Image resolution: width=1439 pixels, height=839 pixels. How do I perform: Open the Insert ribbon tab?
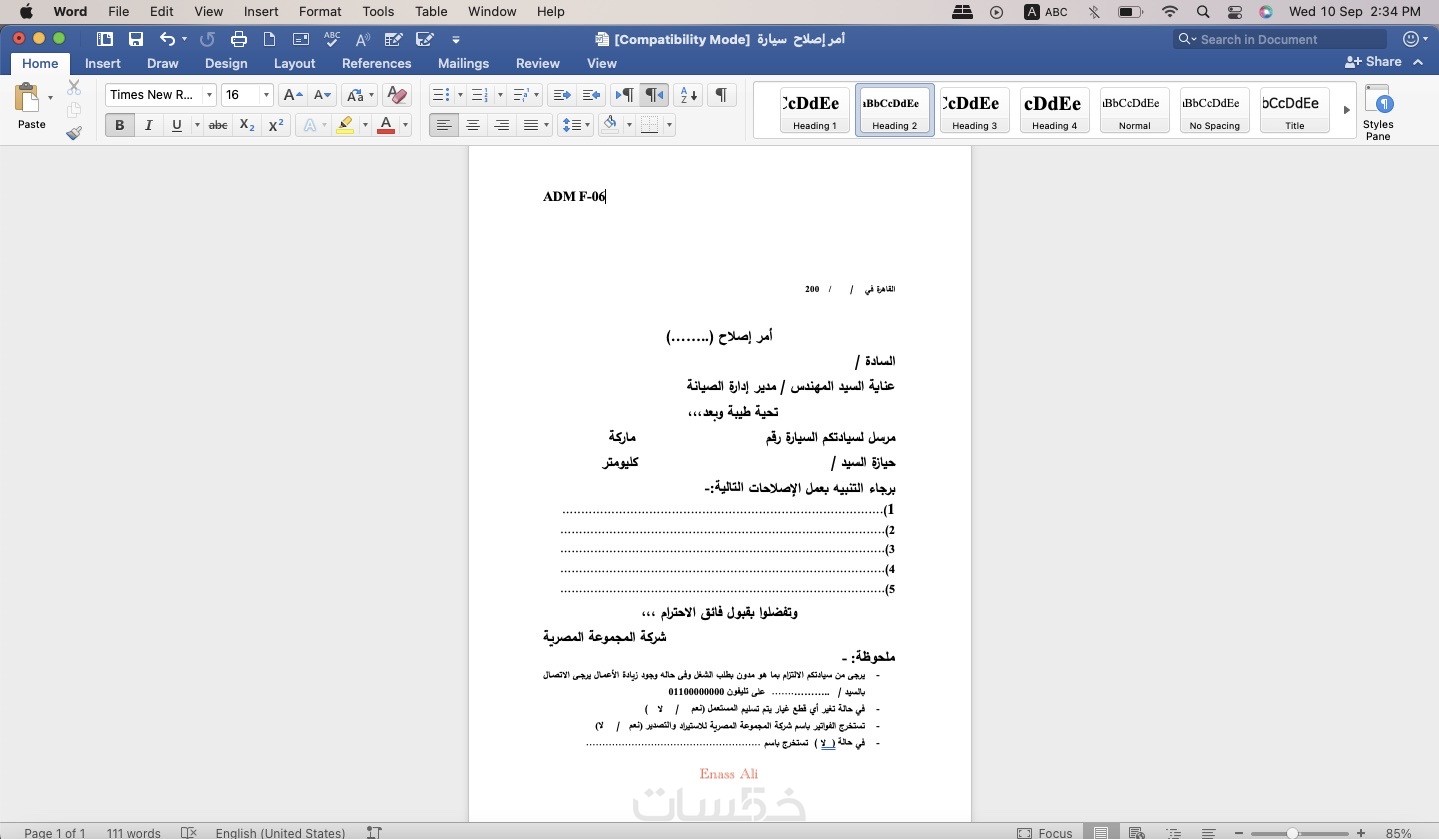pos(103,63)
